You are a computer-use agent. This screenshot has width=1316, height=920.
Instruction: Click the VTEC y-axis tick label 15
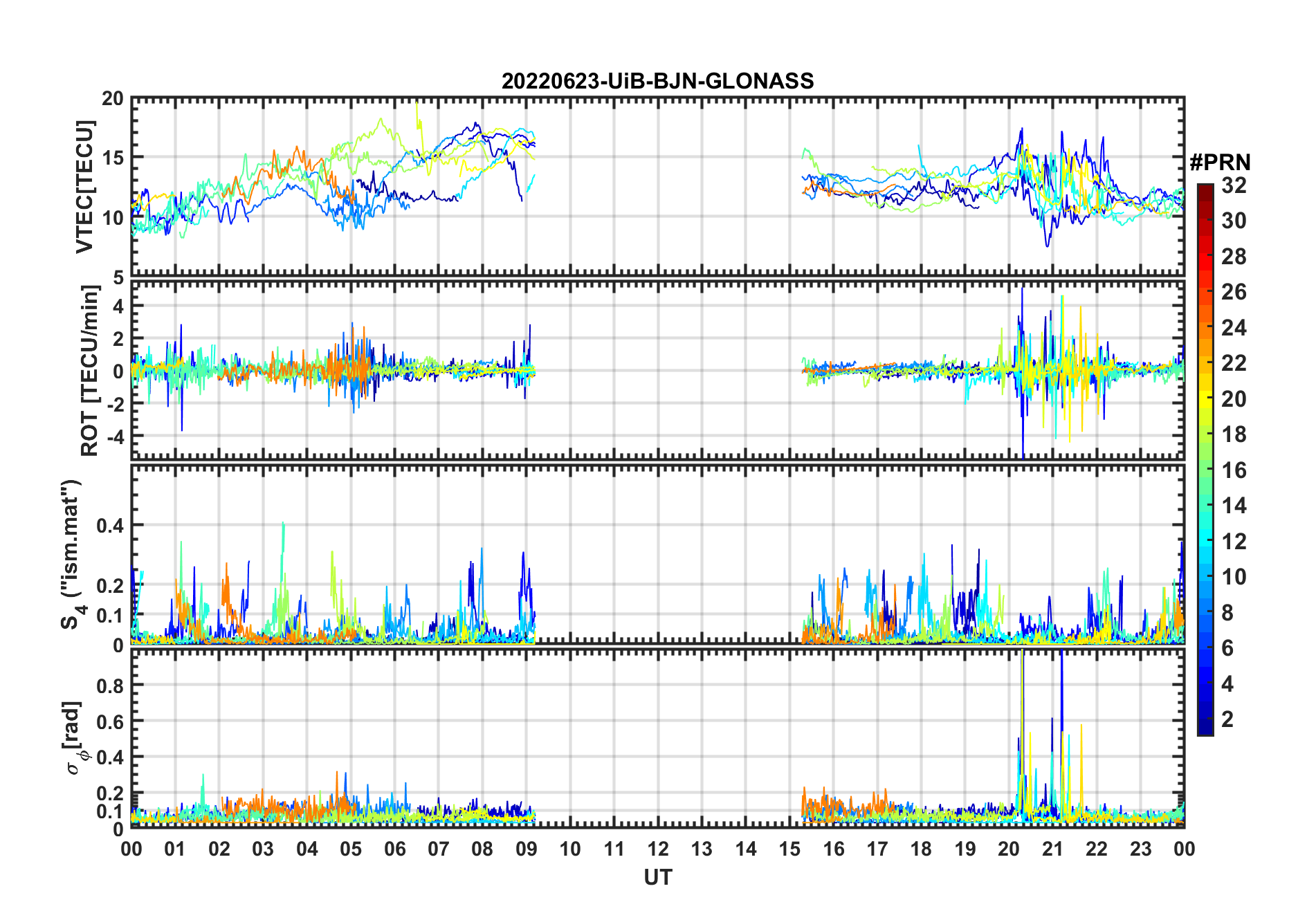point(113,158)
